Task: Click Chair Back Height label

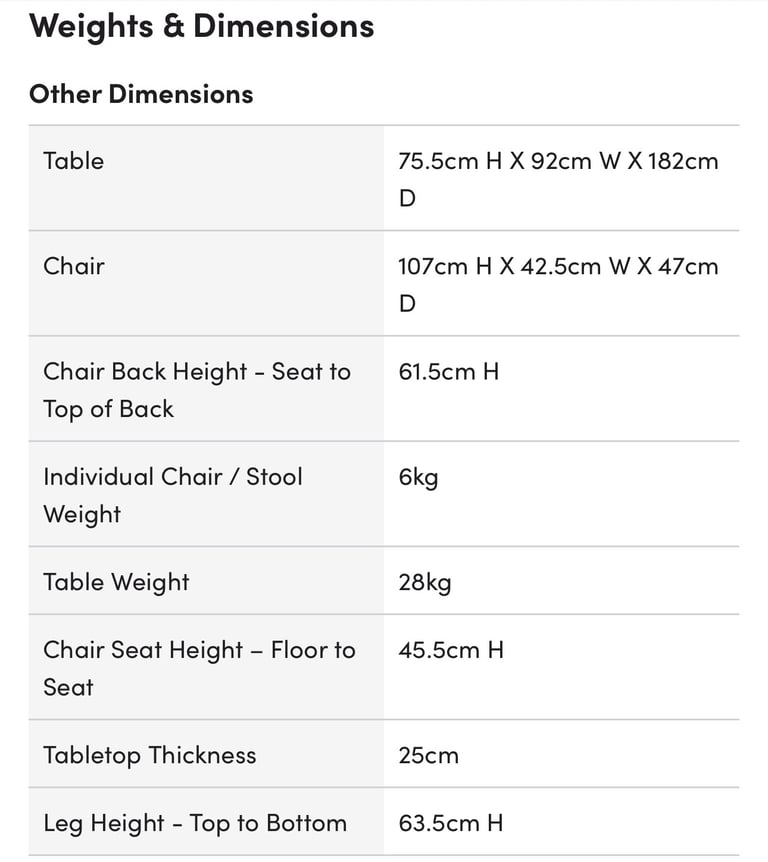Action: (x=197, y=390)
